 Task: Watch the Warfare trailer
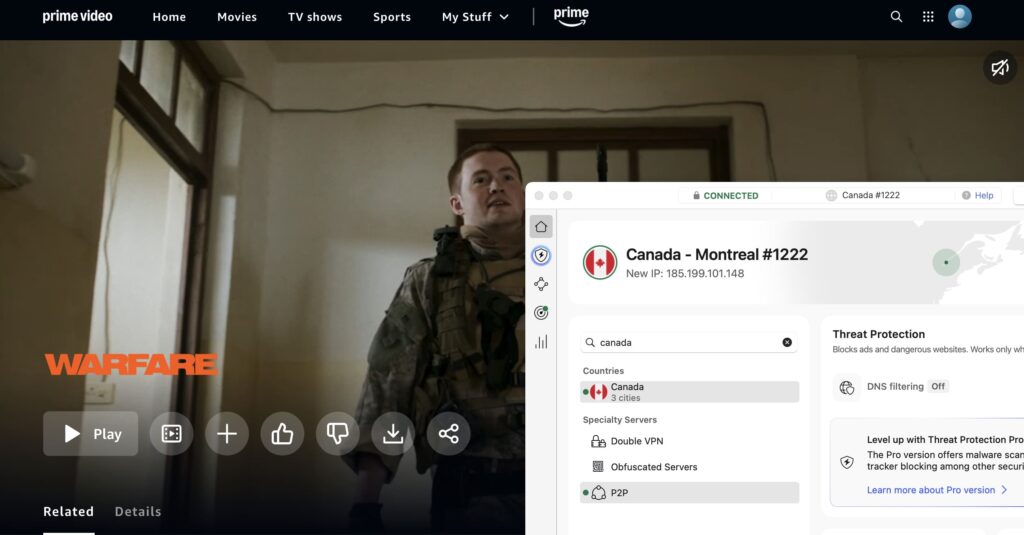point(171,434)
